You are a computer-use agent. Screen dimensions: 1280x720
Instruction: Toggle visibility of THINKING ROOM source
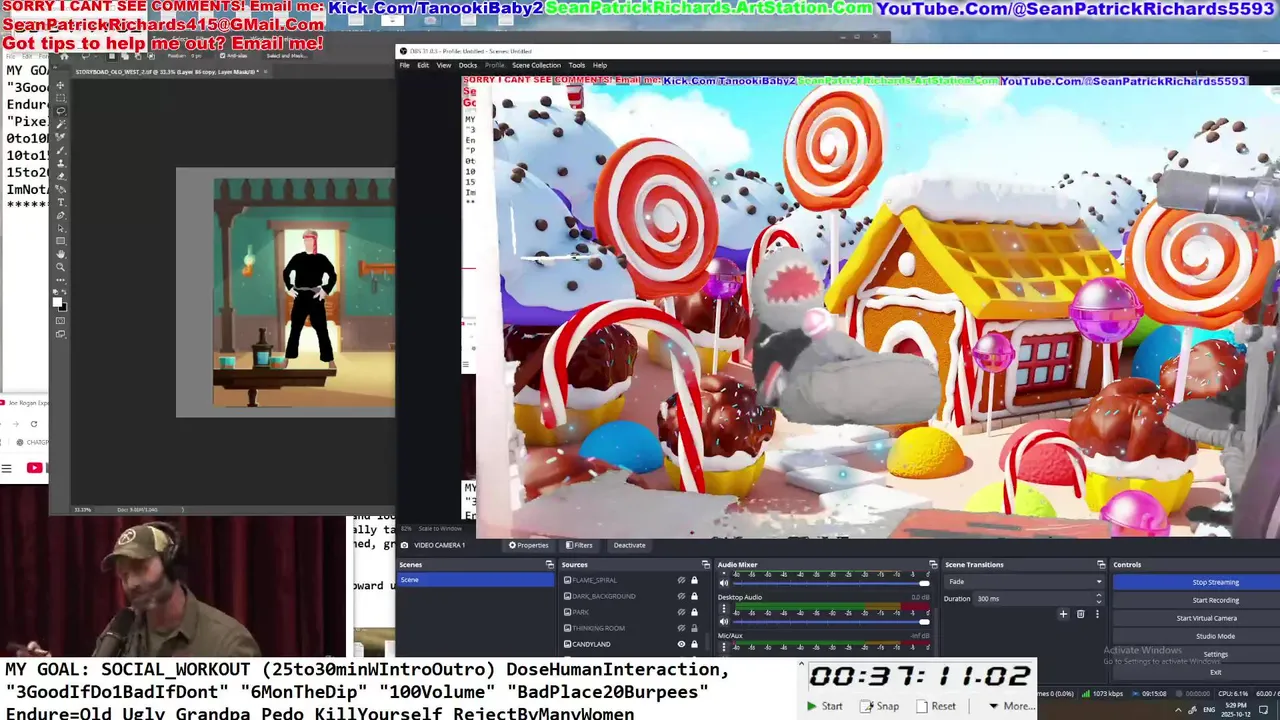click(681, 628)
